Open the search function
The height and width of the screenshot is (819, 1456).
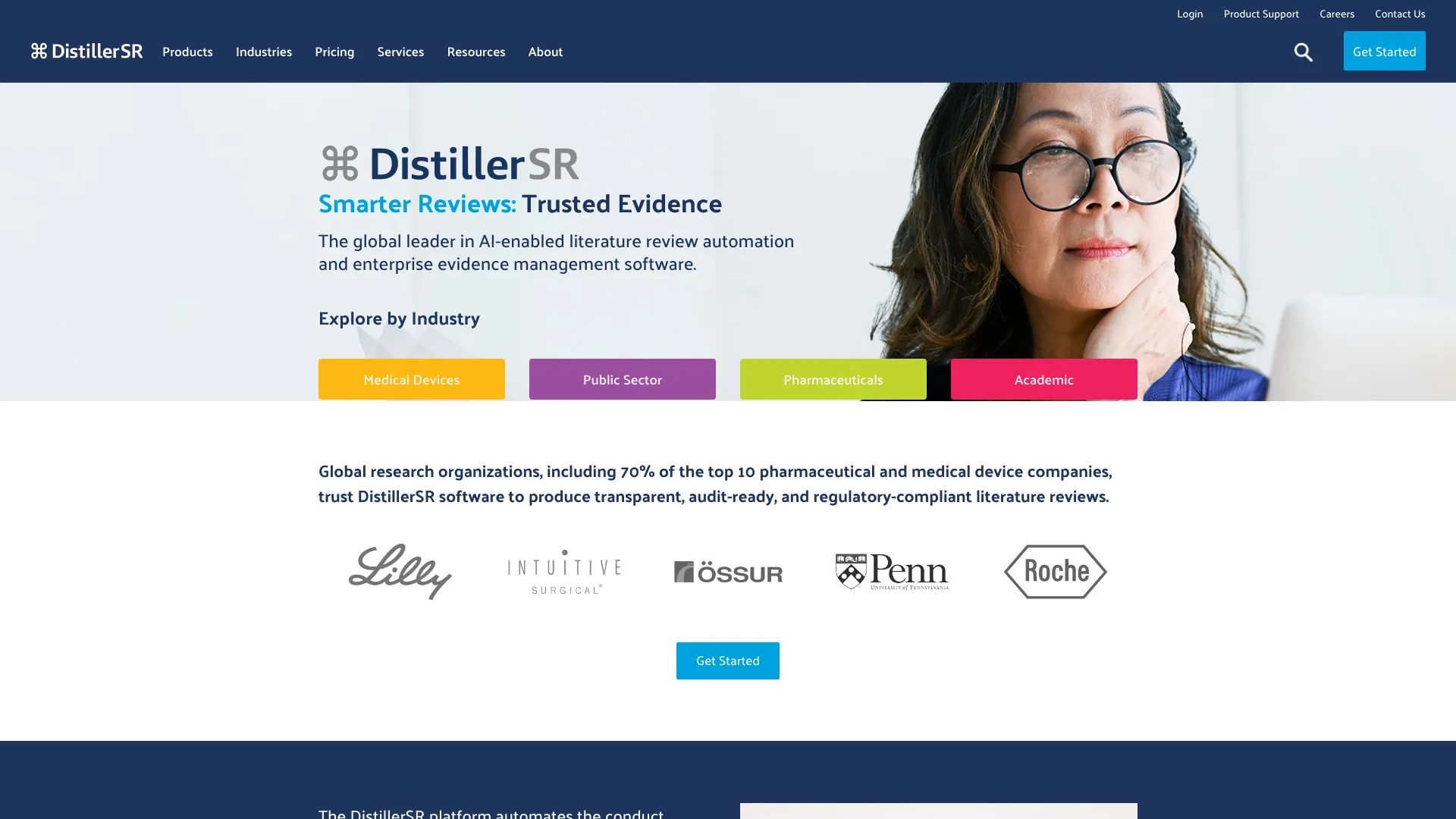pyautogui.click(x=1303, y=52)
